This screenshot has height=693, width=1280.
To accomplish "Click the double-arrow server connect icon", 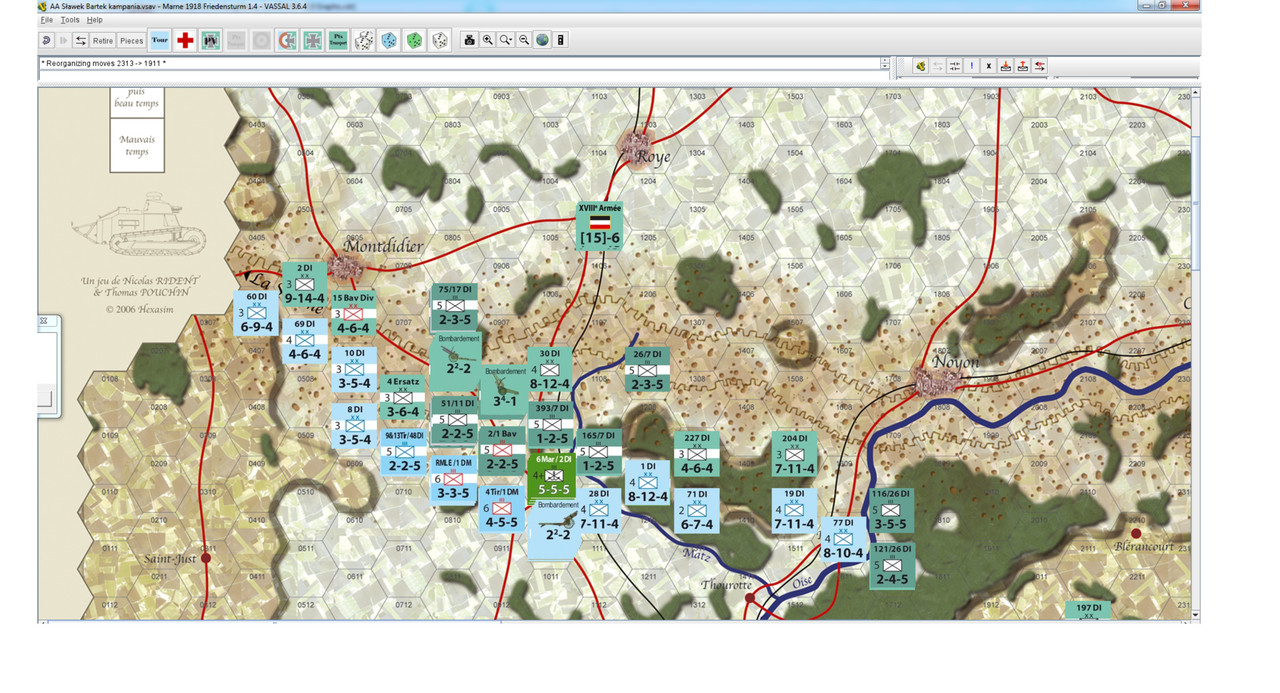I will pos(81,41).
